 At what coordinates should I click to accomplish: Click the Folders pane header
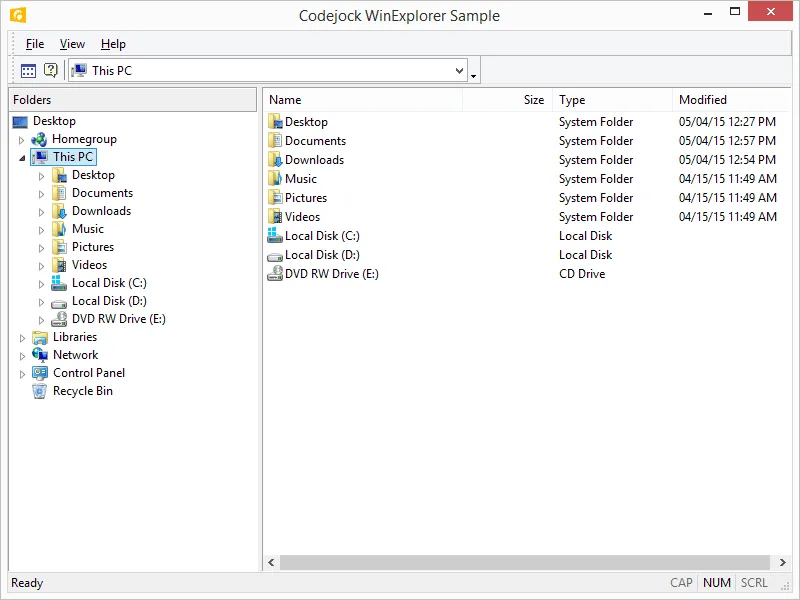[x=133, y=100]
